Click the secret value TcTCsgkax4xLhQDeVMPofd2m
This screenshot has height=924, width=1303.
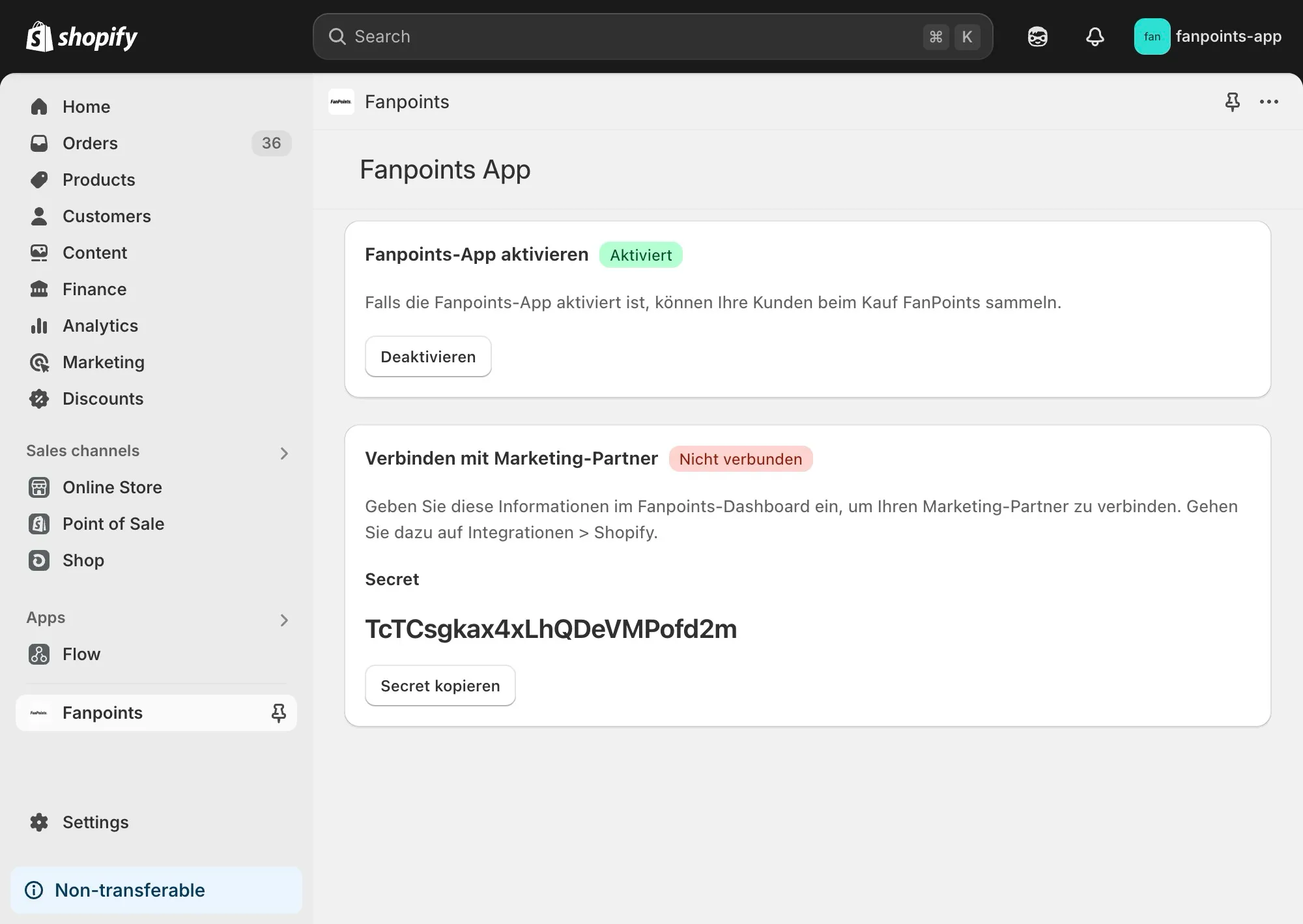pyautogui.click(x=551, y=629)
